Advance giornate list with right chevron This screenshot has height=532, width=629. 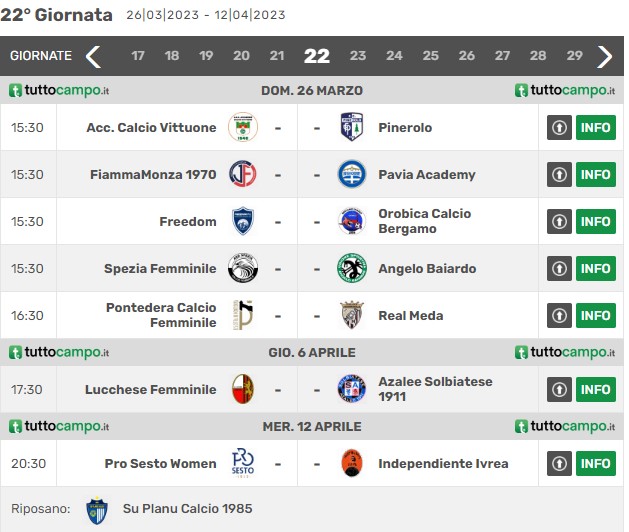click(605, 57)
